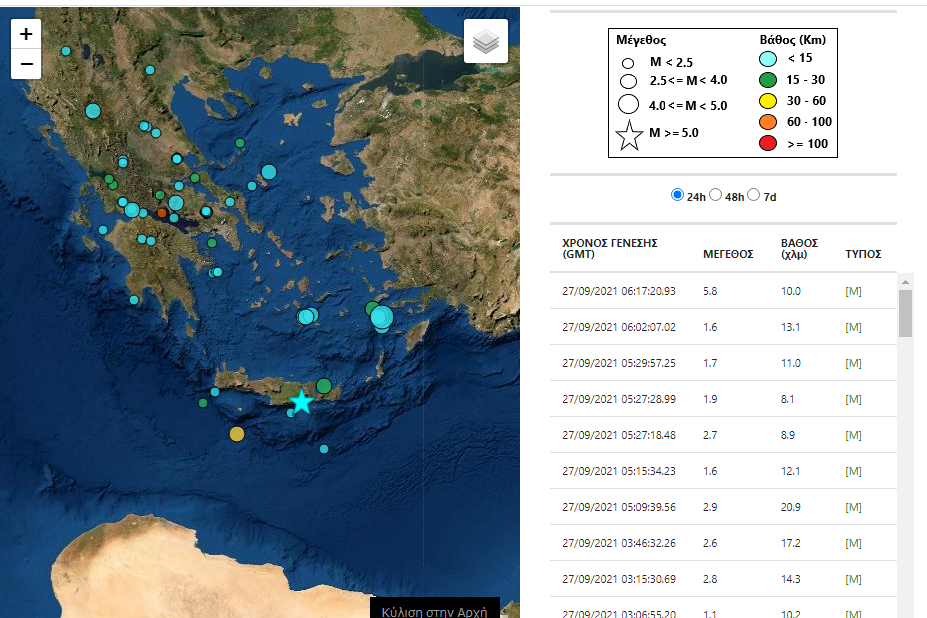Image resolution: width=927 pixels, height=618 pixels.
Task: Click the Κύλιση στην Αρχή button
Action: (x=434, y=609)
